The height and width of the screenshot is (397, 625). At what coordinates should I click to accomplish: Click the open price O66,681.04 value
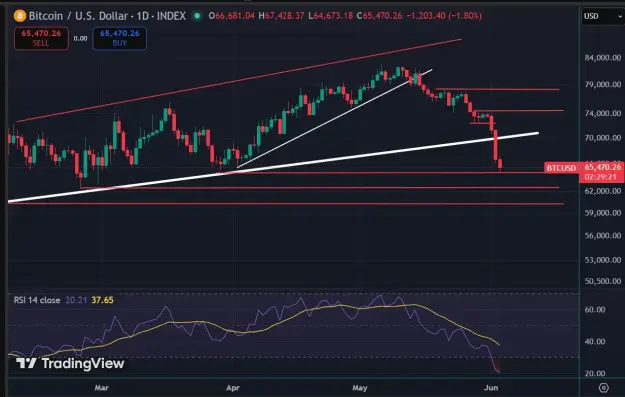pos(232,16)
